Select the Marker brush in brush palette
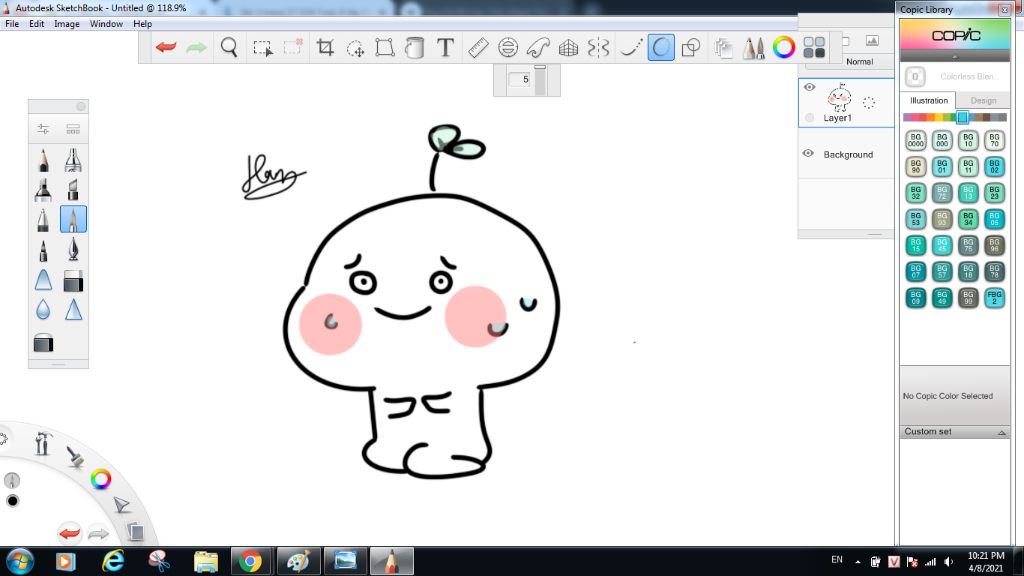 (43, 189)
